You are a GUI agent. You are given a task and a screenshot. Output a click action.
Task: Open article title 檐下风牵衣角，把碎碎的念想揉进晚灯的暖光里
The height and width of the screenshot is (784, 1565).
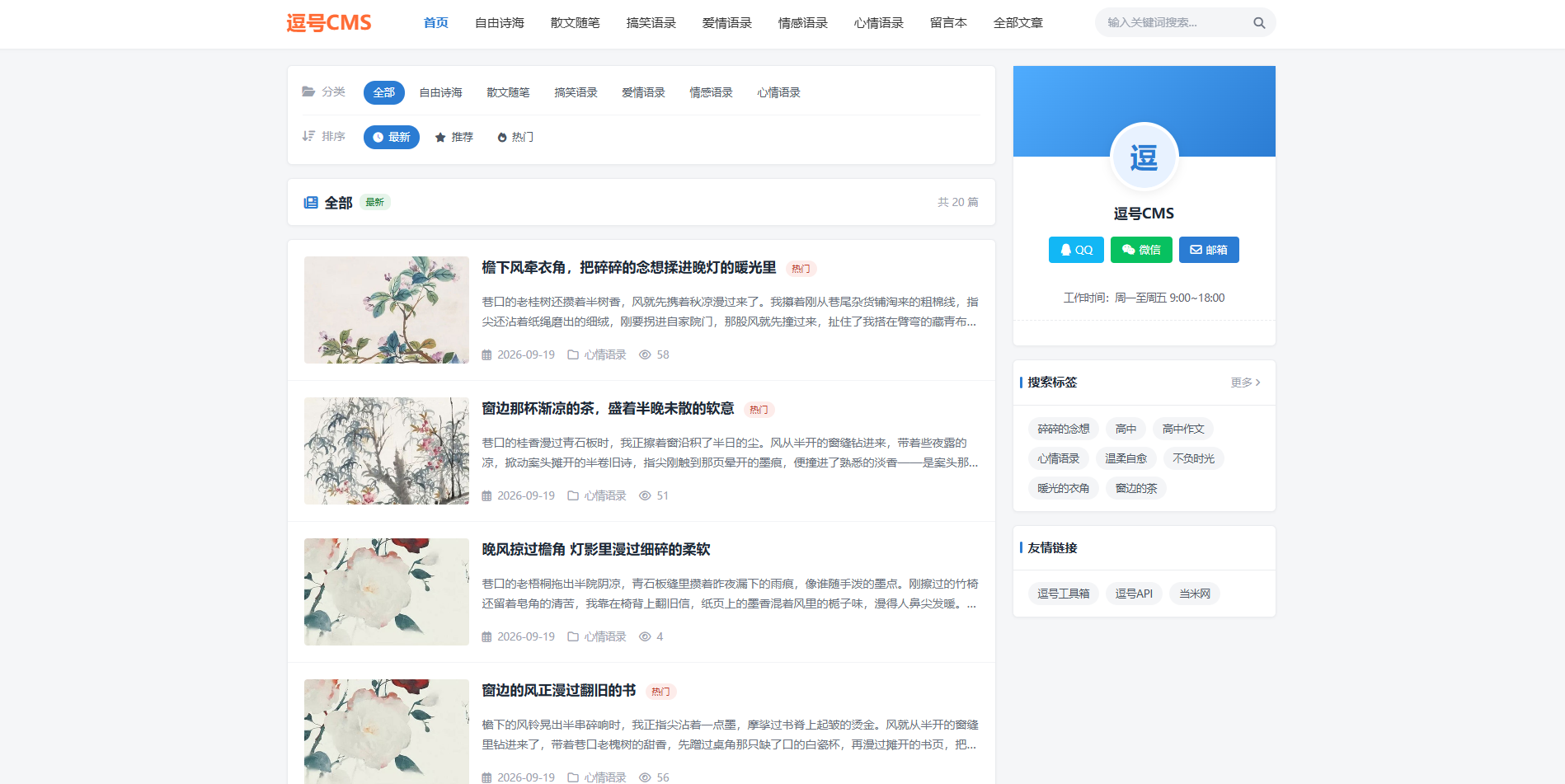pos(629,268)
